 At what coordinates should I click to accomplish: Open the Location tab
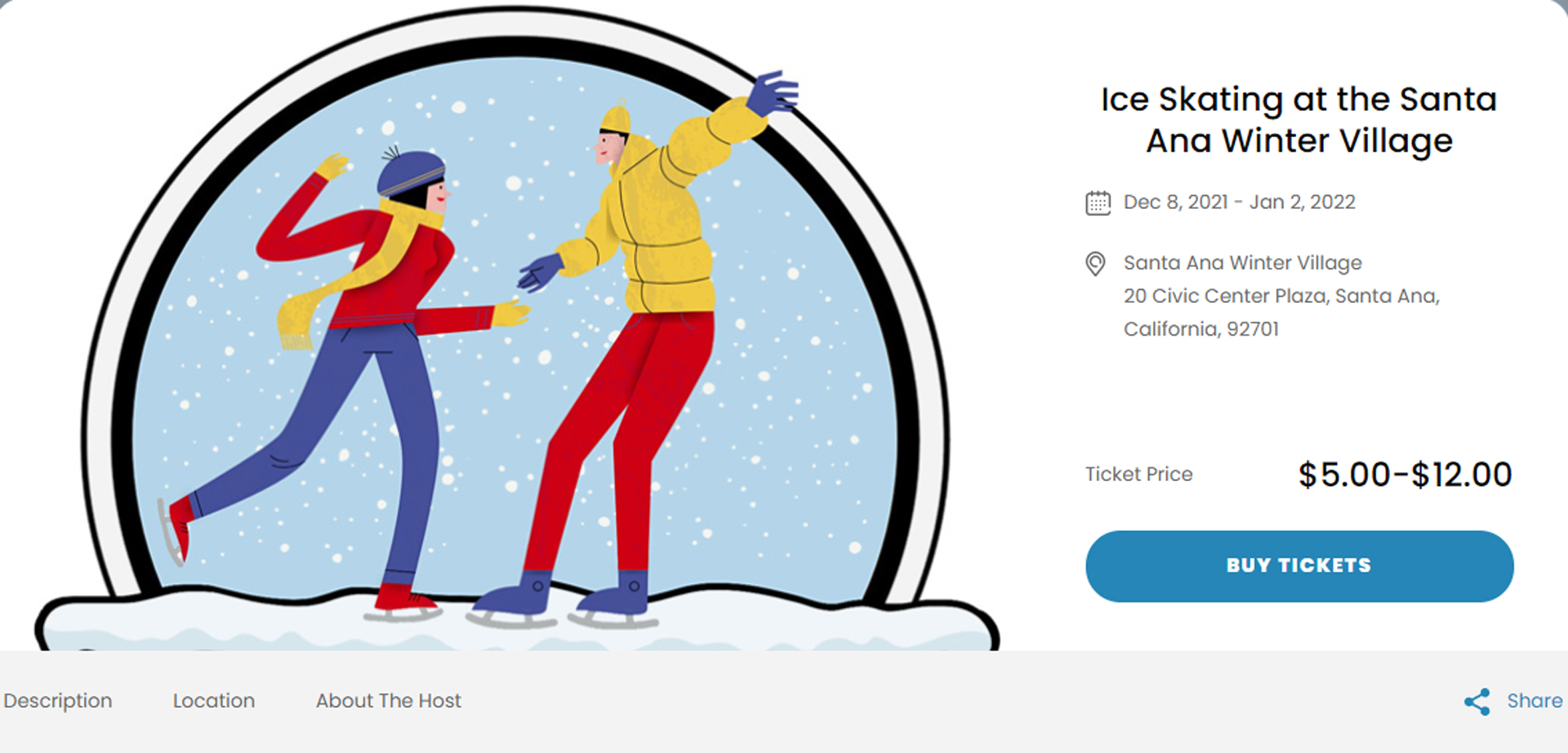pos(214,701)
